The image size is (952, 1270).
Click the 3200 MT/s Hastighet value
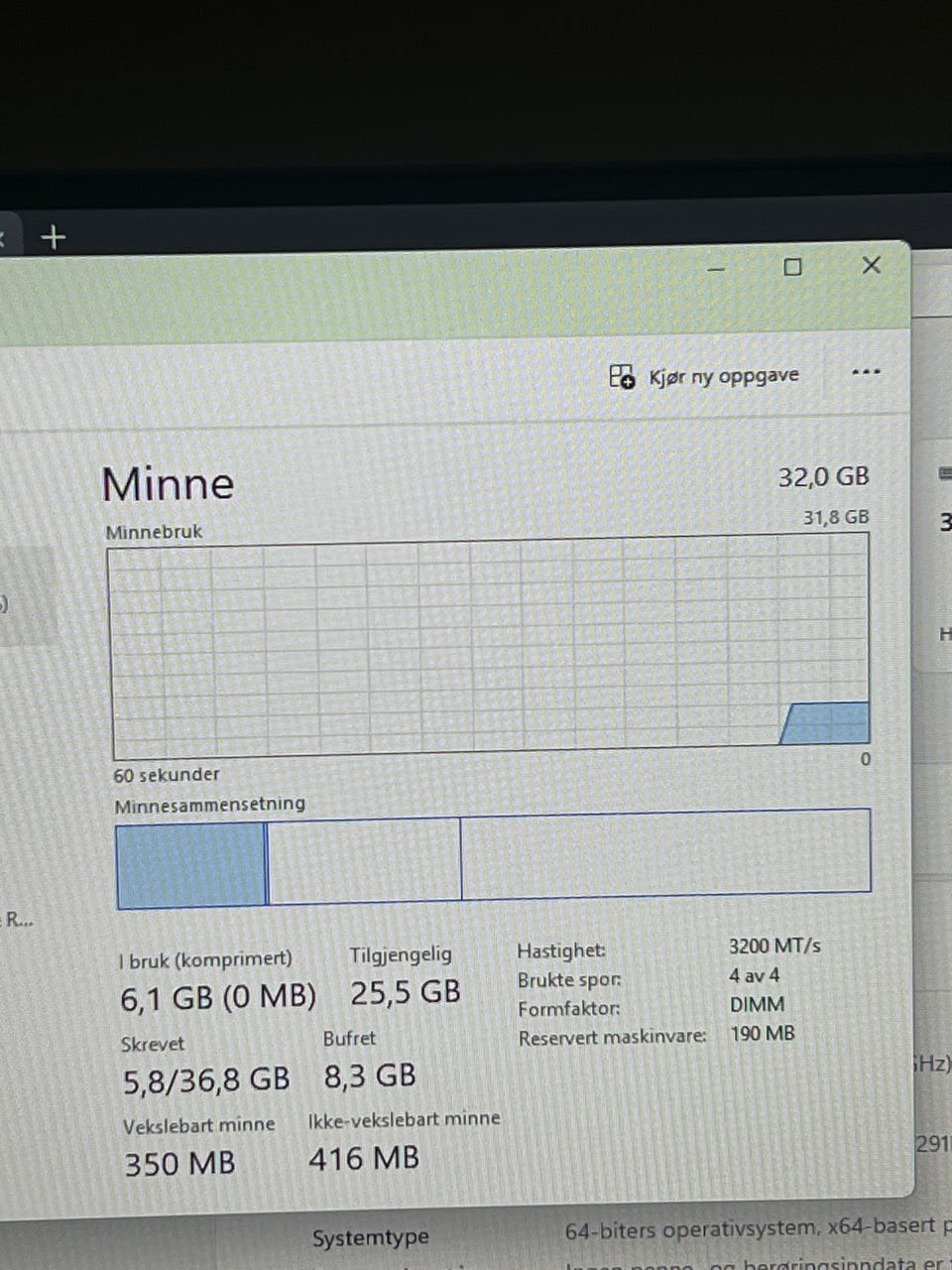pos(774,946)
